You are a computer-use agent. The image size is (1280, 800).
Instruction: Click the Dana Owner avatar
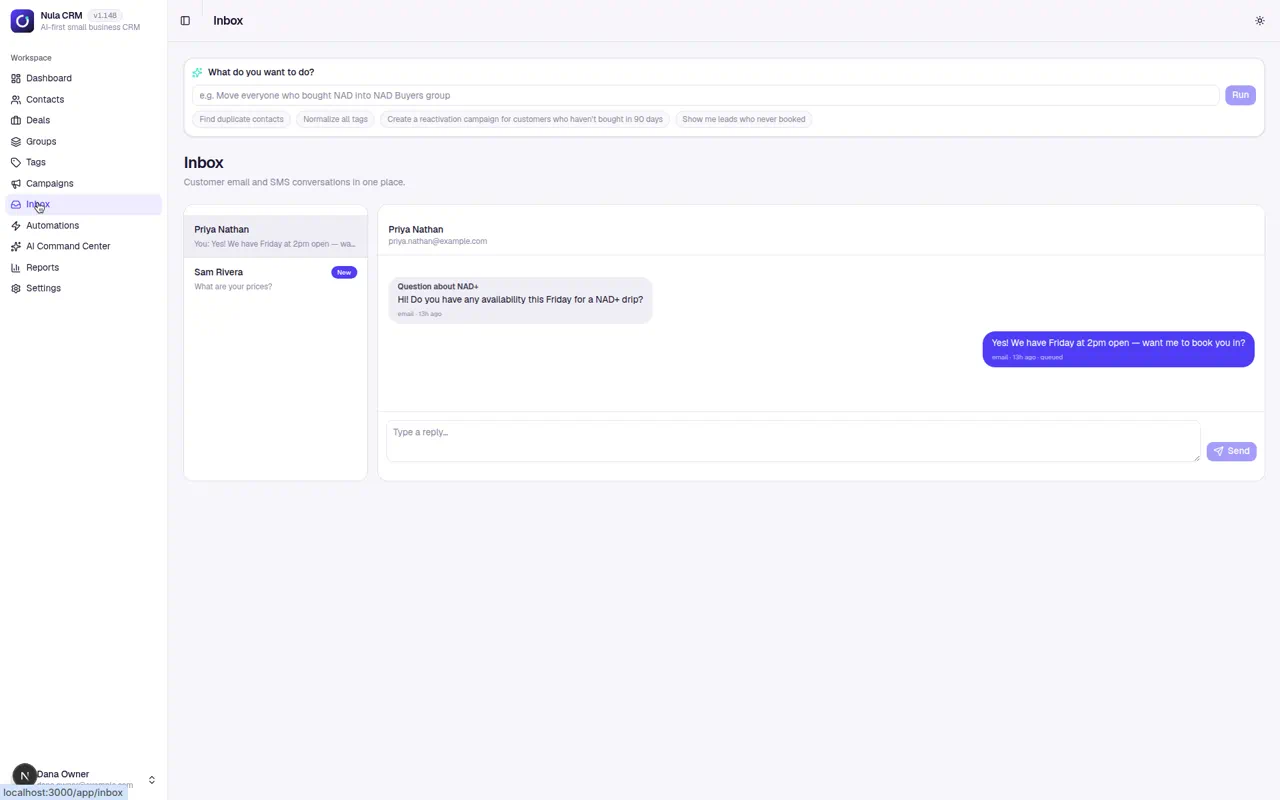pos(24,776)
